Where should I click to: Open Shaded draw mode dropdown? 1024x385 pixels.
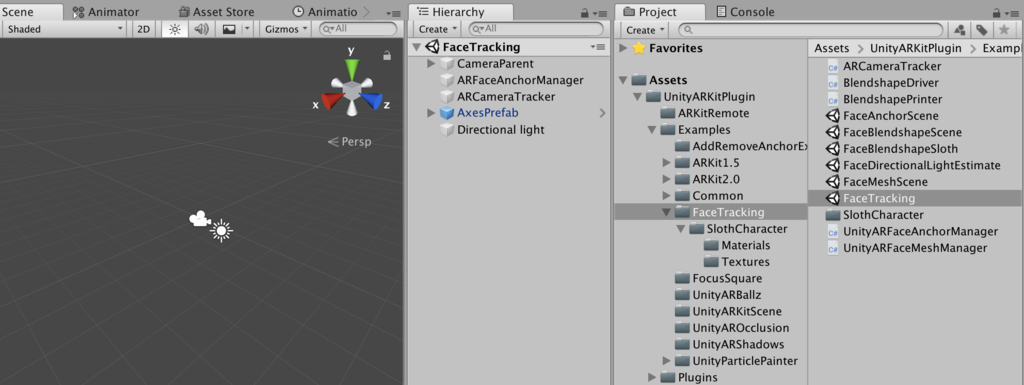[64, 29]
